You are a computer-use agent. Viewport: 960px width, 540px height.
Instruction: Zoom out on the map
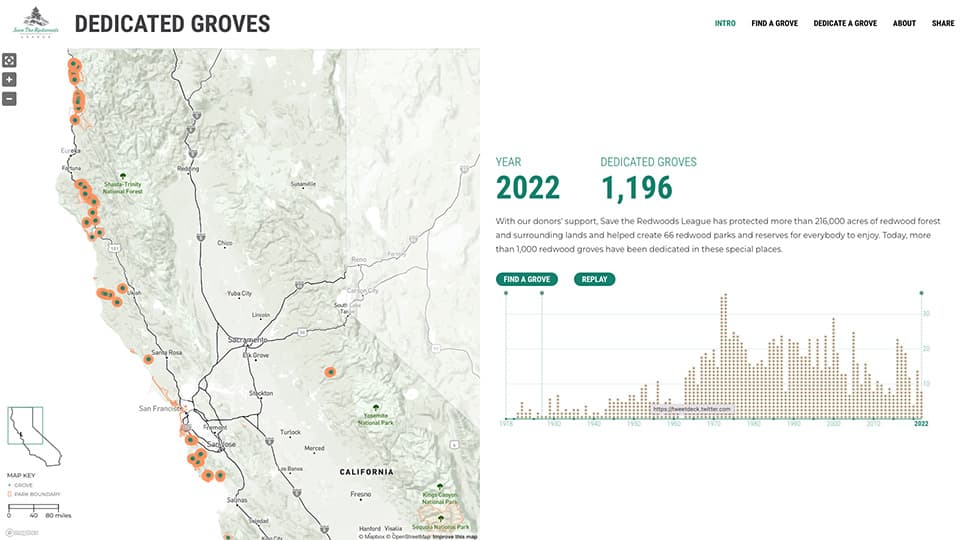[x=9, y=98]
